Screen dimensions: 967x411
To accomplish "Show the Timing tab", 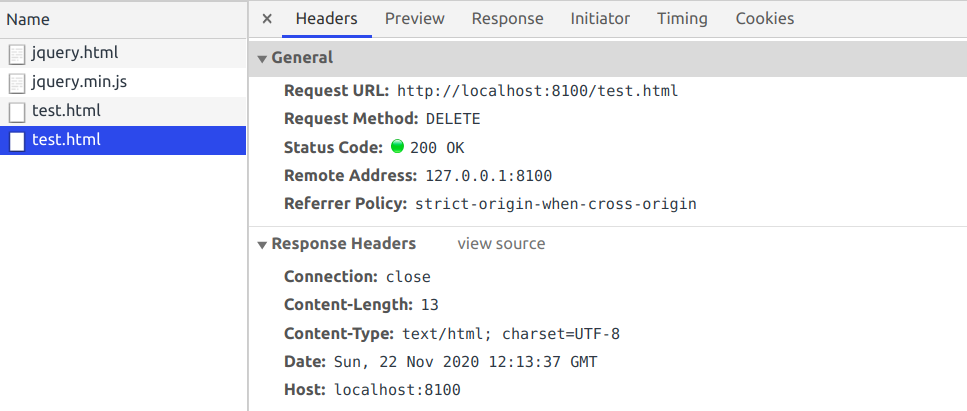I will pyautogui.click(x=682, y=19).
